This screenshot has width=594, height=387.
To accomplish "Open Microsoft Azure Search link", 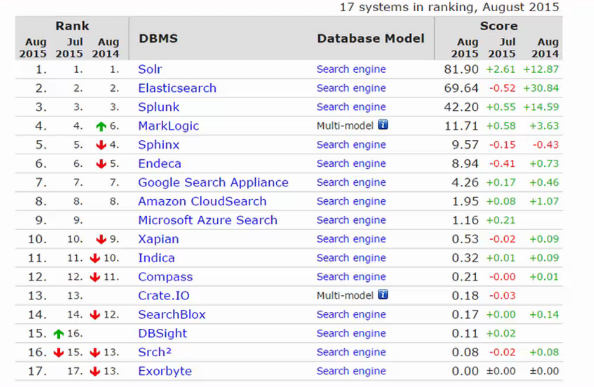I will coord(208,220).
